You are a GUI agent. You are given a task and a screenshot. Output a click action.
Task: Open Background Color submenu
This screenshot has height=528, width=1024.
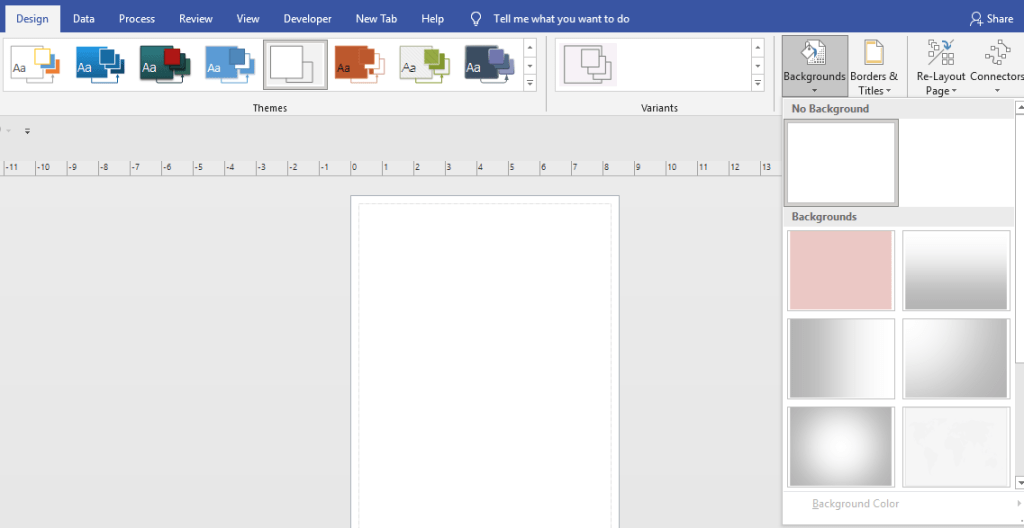click(x=855, y=504)
